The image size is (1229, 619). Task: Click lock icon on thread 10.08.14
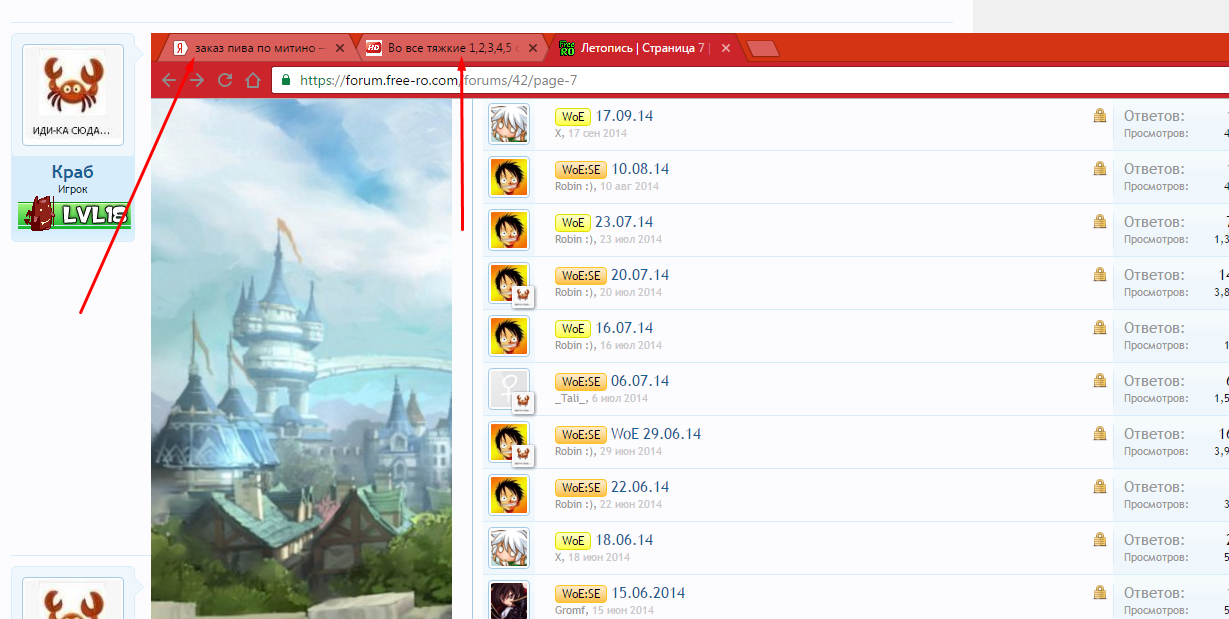pos(1100,169)
